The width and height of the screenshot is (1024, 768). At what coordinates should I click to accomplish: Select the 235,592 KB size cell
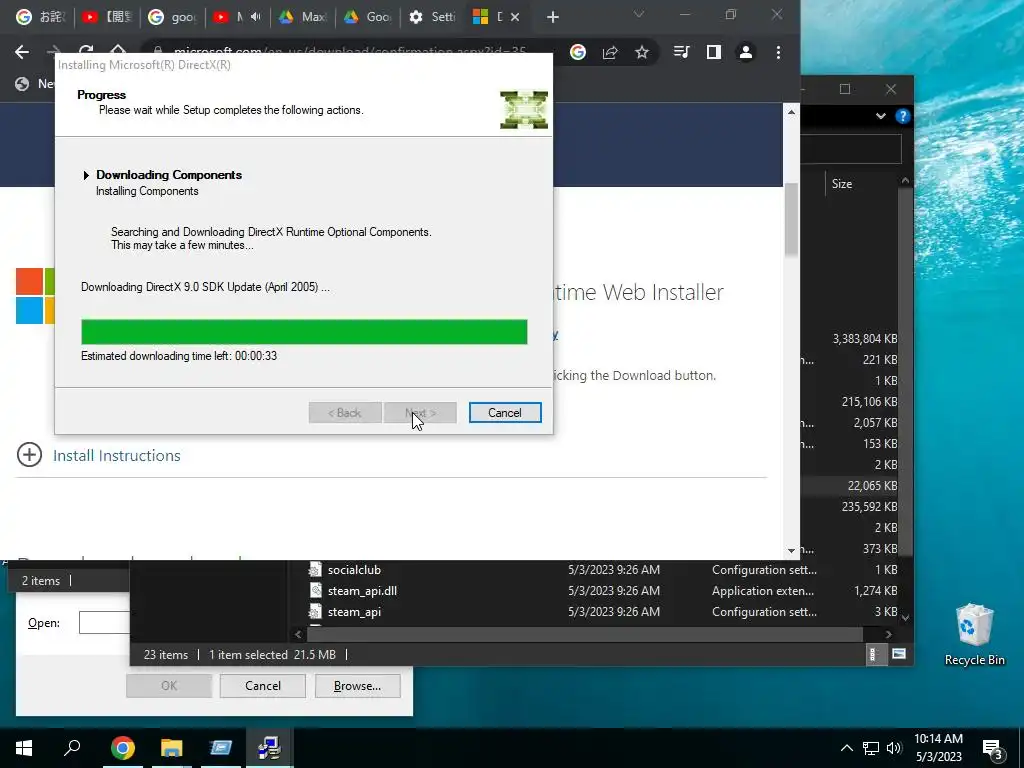(869, 507)
